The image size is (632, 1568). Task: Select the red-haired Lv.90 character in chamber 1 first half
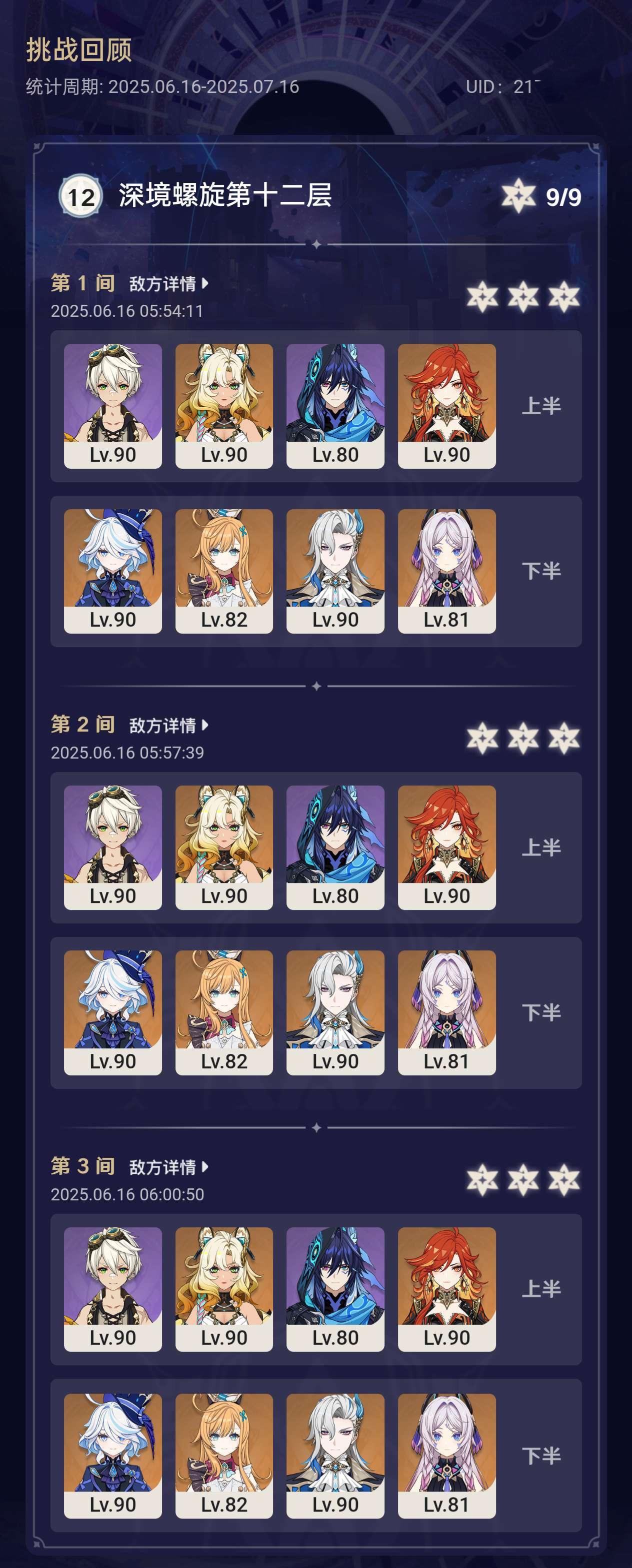click(446, 406)
